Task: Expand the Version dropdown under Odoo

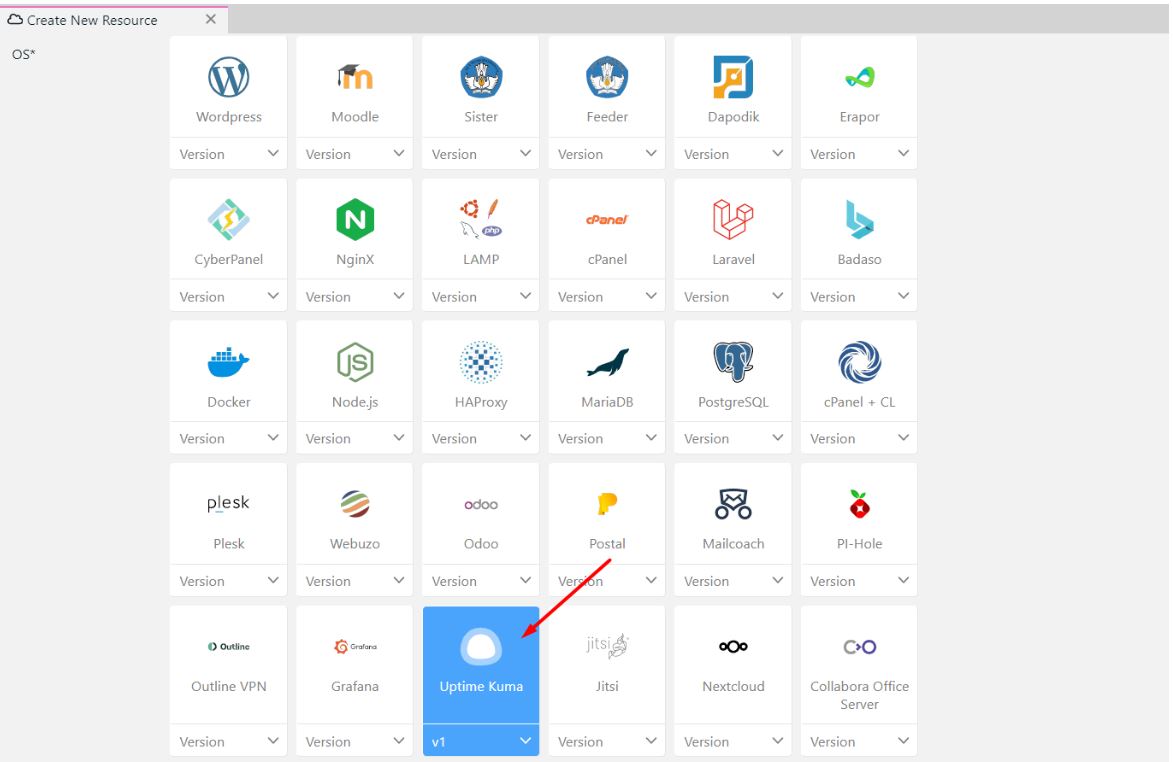Action: click(x=481, y=581)
